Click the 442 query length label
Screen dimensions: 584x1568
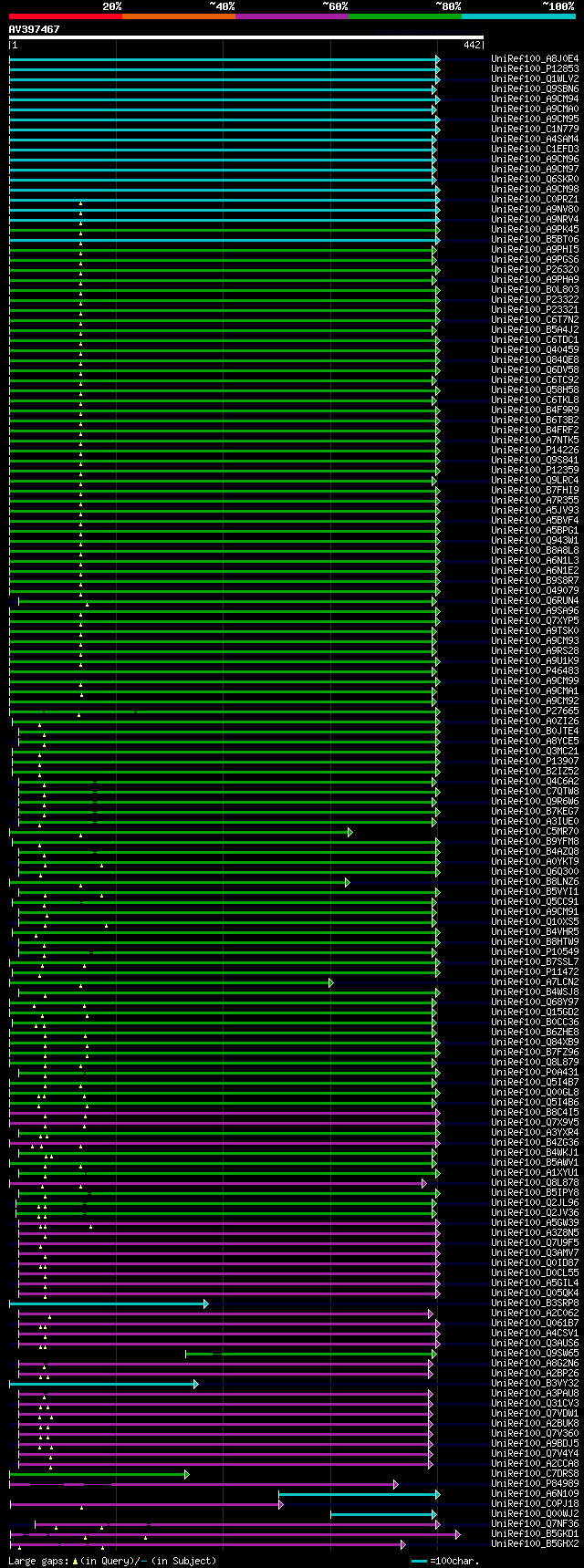click(472, 45)
